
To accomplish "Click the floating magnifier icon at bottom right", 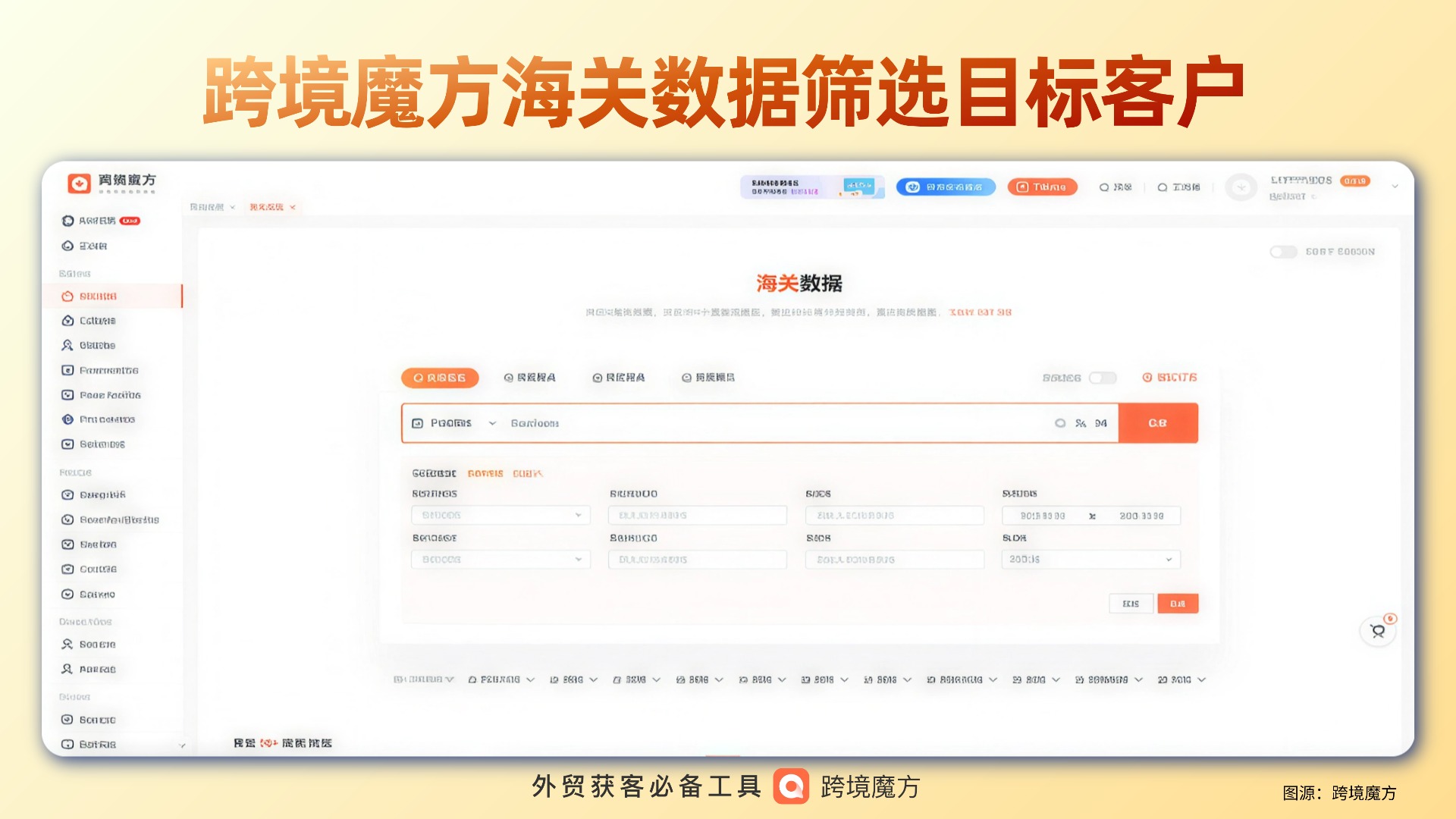I will [x=1378, y=630].
